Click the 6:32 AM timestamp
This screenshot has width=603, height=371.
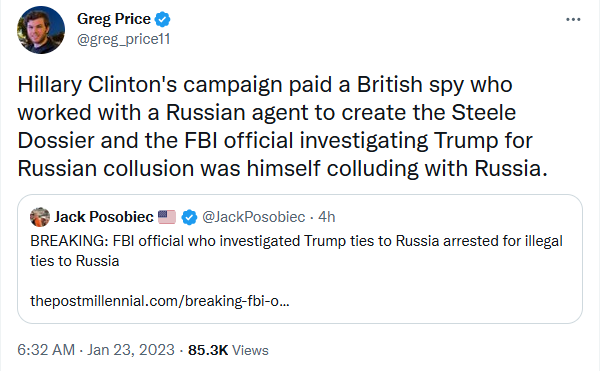point(46,350)
